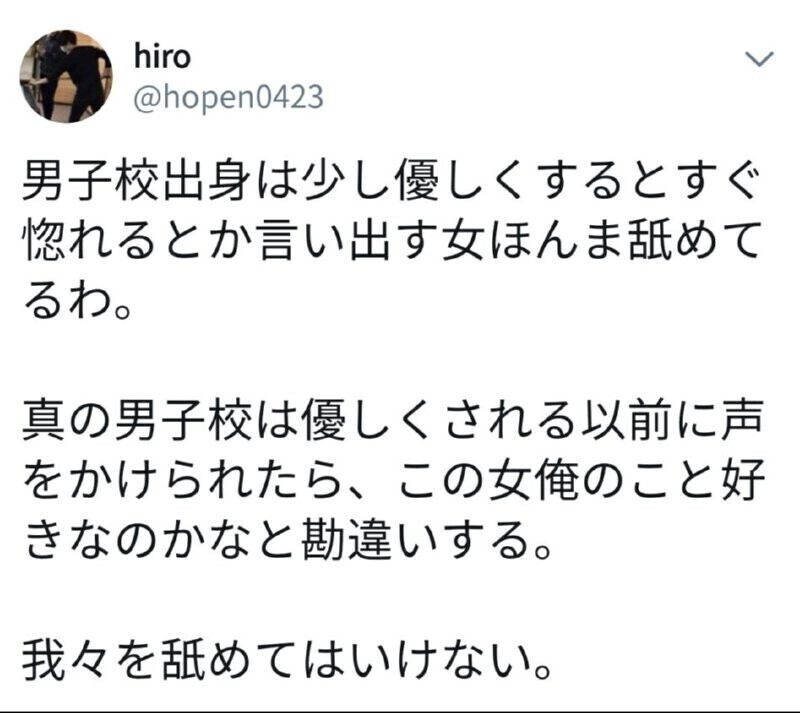This screenshot has width=800, height=713.
Task: Open hiro's round profile avatar
Action: tap(66, 77)
